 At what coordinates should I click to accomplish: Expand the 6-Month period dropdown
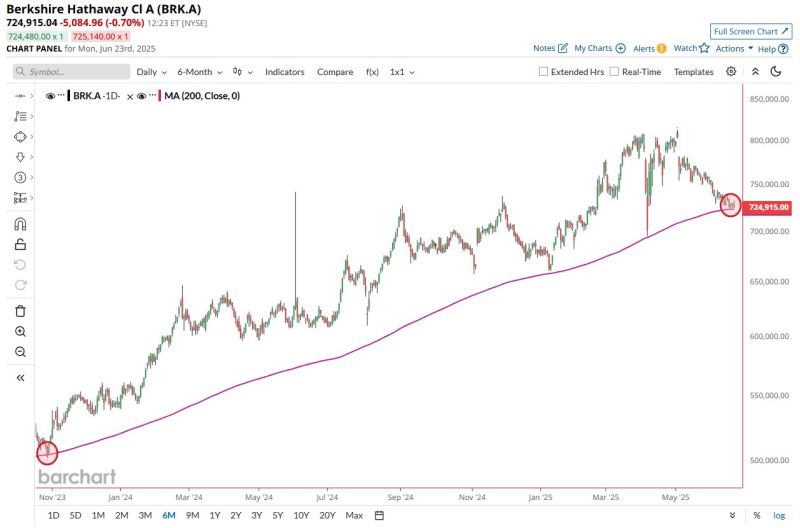point(199,72)
